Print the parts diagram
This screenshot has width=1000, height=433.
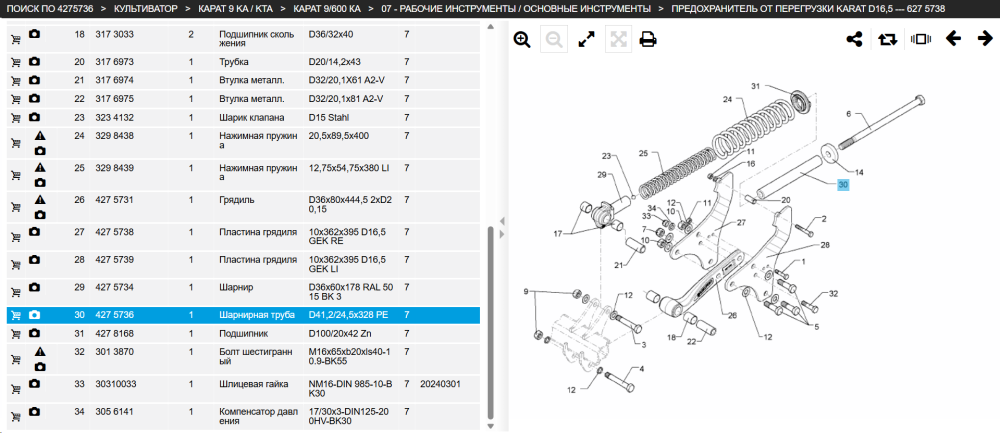coord(648,40)
